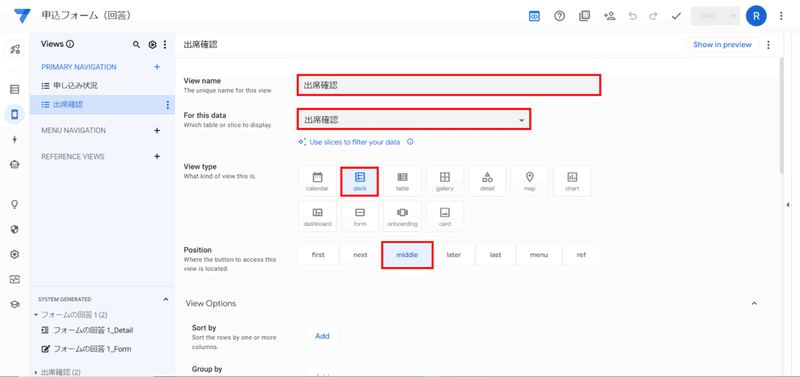Open the Settings gear icon in sidebar
Image resolution: width=800 pixels, height=377 pixels.
[15, 254]
